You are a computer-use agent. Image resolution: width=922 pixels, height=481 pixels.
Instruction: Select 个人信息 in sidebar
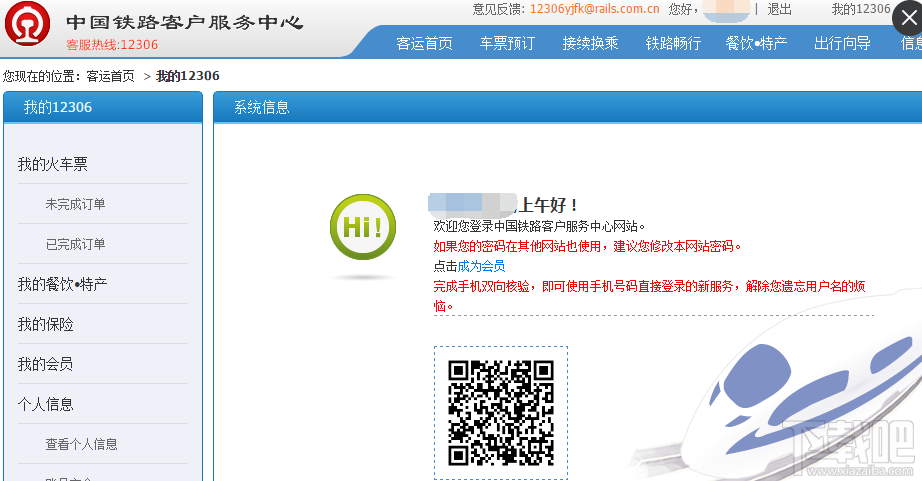[x=45, y=404]
